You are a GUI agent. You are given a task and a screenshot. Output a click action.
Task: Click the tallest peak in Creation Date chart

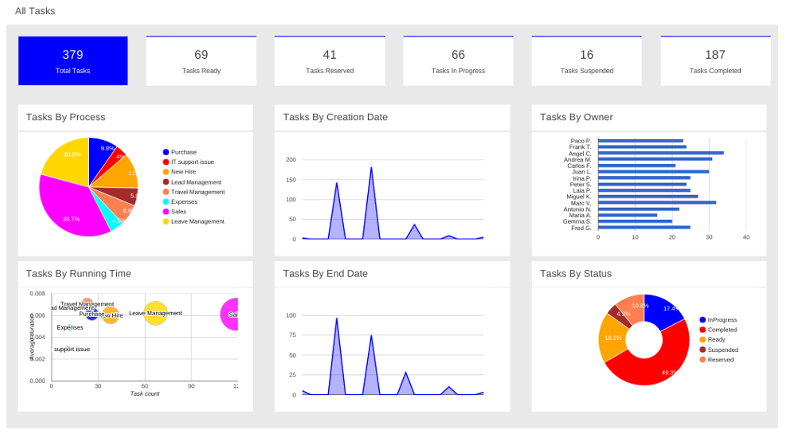371,170
